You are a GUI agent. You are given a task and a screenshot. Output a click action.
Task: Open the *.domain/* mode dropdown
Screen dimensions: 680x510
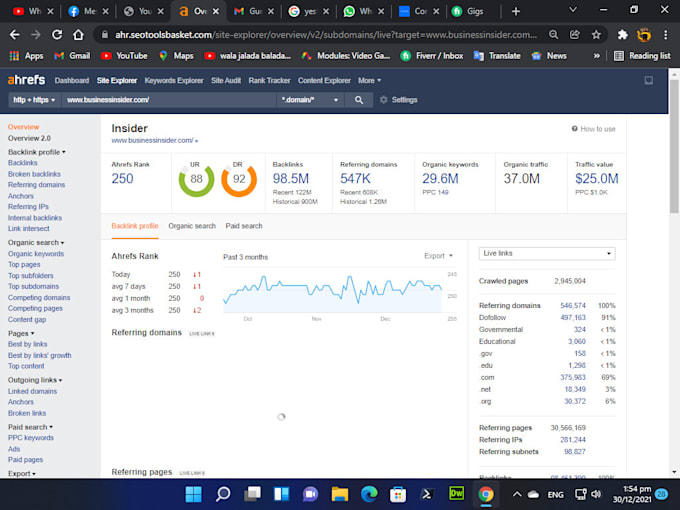[x=310, y=100]
